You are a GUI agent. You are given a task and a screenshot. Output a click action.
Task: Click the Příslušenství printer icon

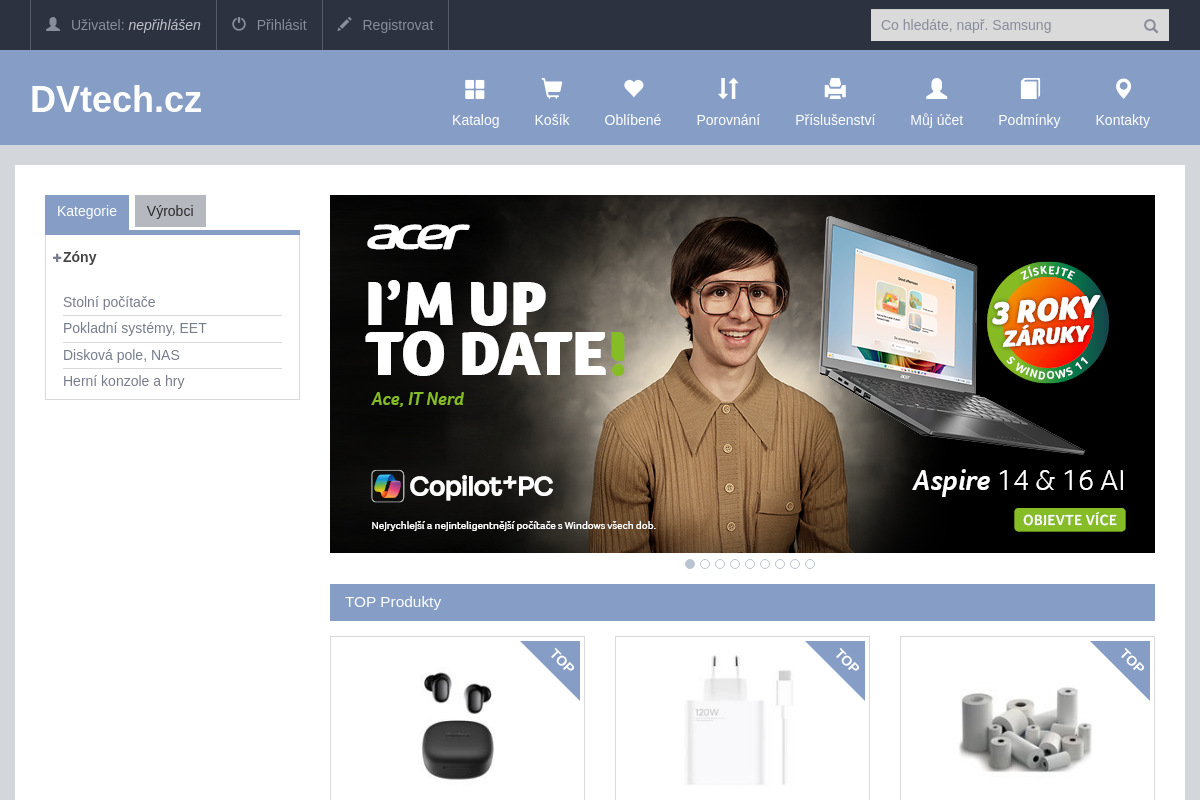[835, 90]
